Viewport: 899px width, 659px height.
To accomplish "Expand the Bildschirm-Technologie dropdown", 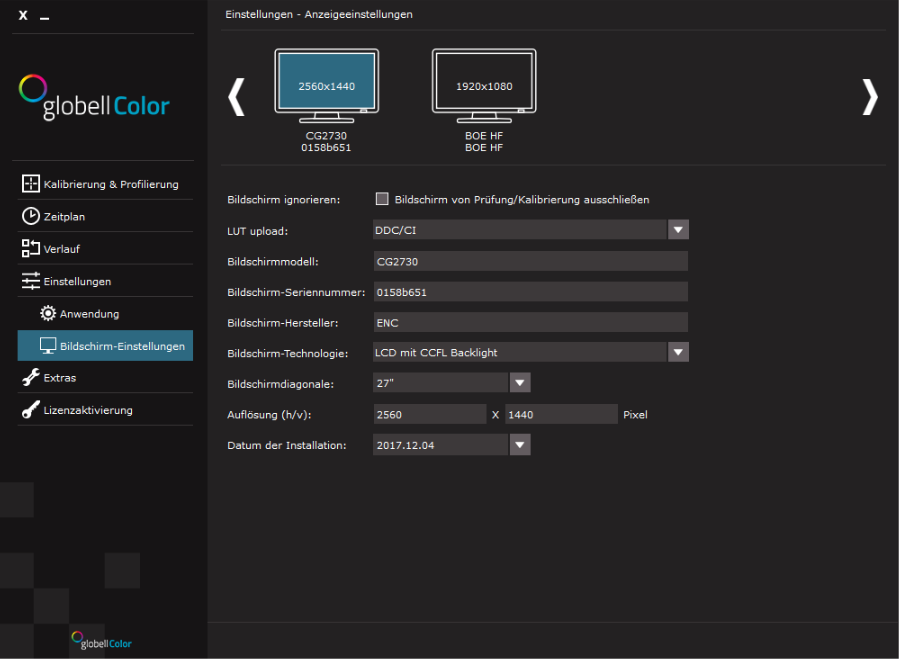I will pos(678,352).
